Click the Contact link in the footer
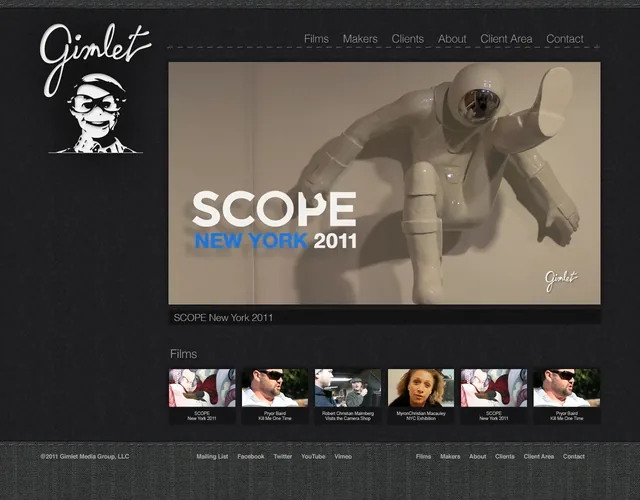This screenshot has height=500, width=640. click(x=574, y=456)
